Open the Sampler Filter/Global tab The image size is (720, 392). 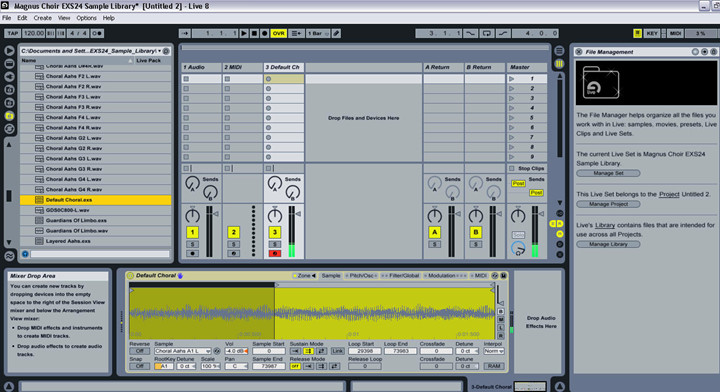(x=401, y=275)
